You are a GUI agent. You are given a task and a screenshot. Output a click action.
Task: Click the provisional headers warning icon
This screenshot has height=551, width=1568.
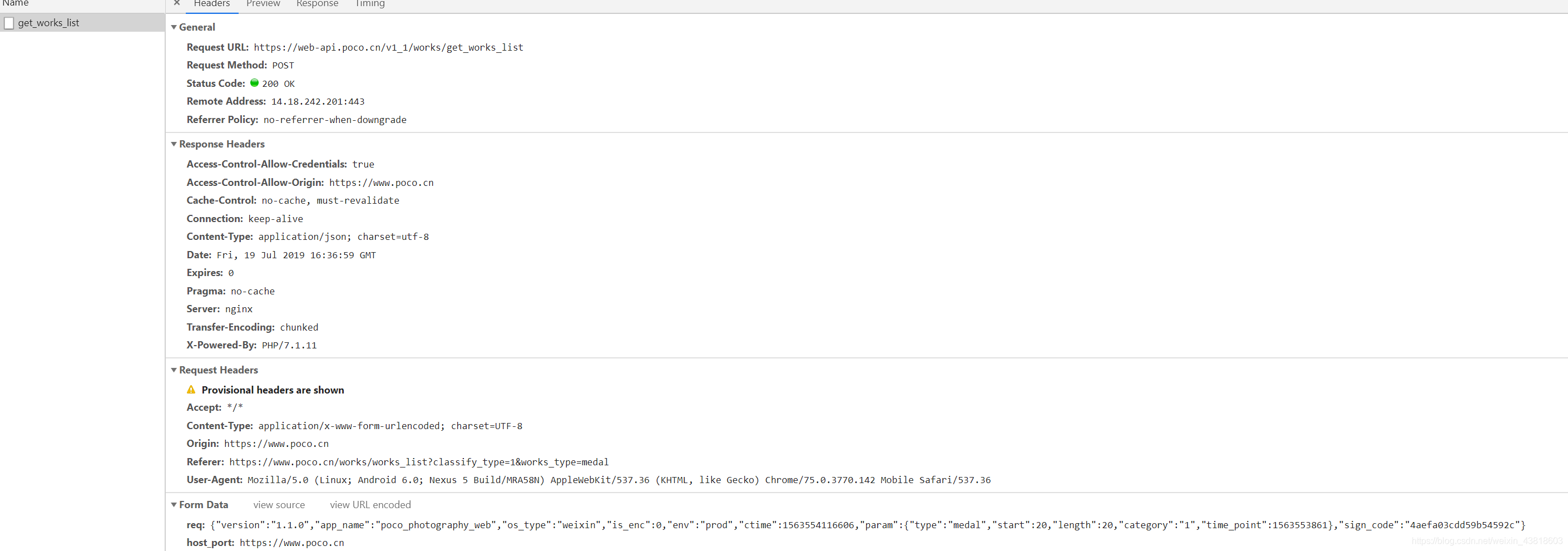pos(191,390)
